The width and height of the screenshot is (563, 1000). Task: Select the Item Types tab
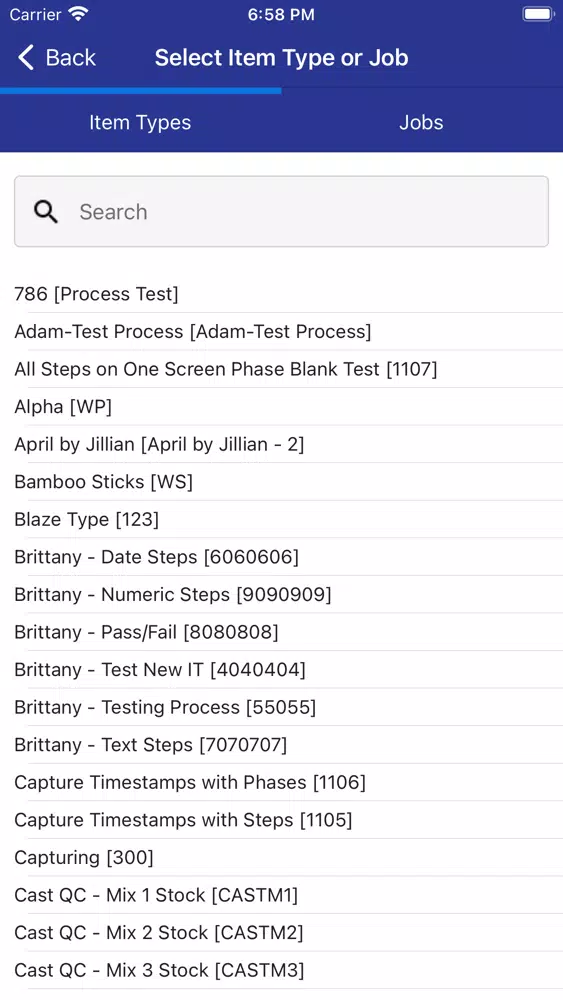click(140, 122)
